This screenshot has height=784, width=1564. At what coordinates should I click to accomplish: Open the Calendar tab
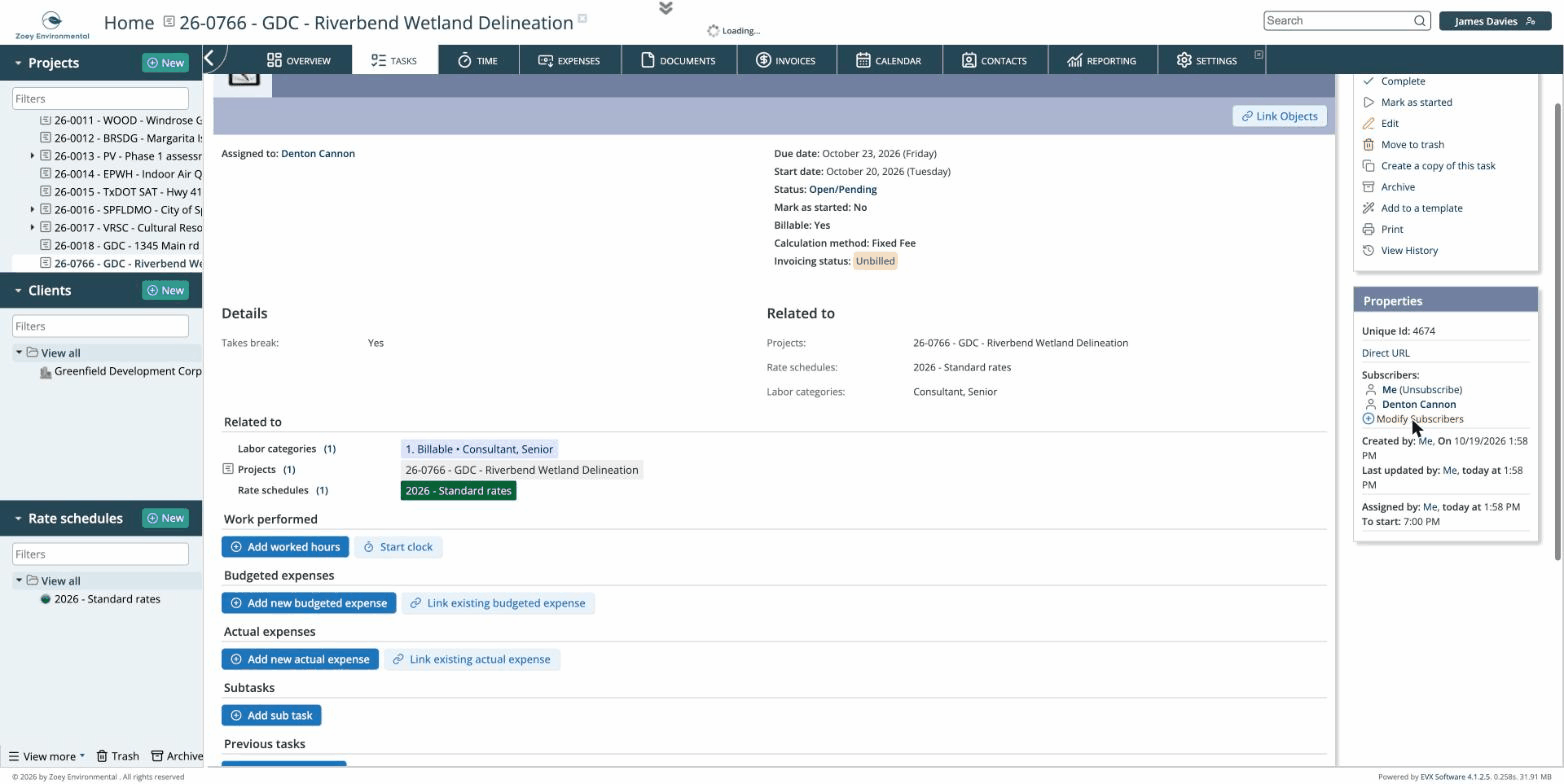tap(888, 60)
